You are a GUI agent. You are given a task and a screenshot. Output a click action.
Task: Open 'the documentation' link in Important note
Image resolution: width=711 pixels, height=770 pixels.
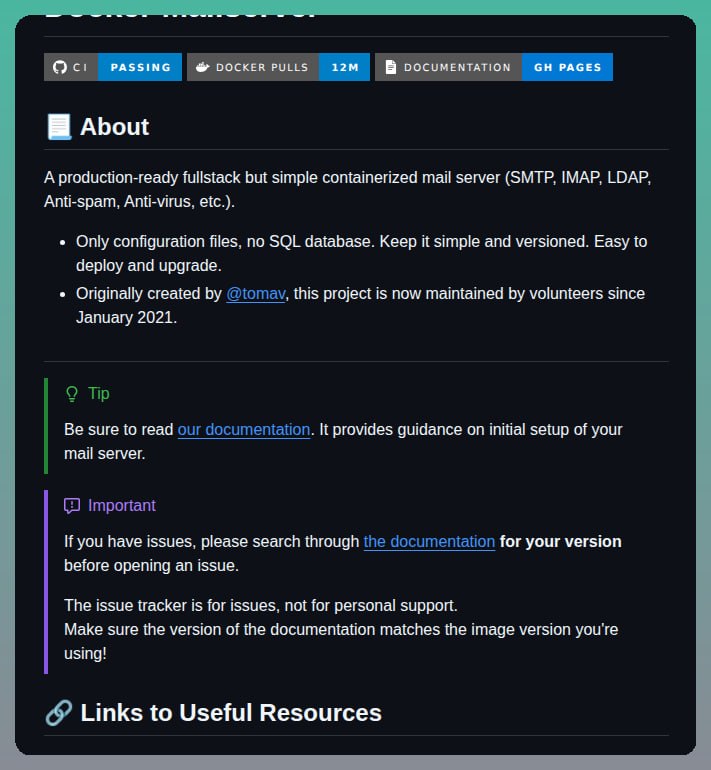[x=429, y=542]
